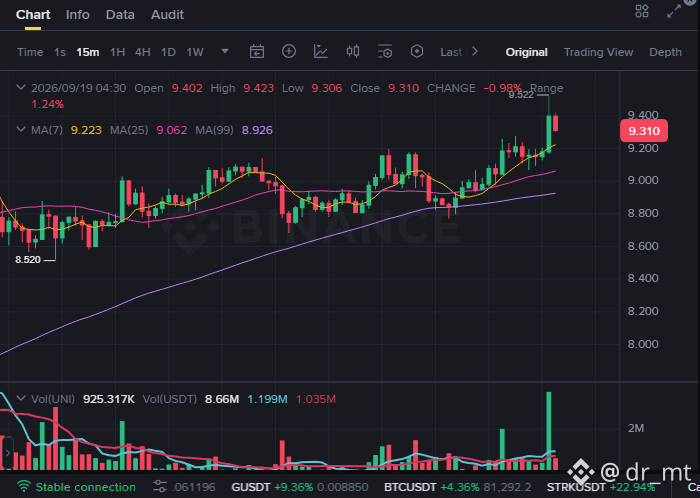700x498 pixels.
Task: Switch to the Info tab
Action: tap(78, 15)
